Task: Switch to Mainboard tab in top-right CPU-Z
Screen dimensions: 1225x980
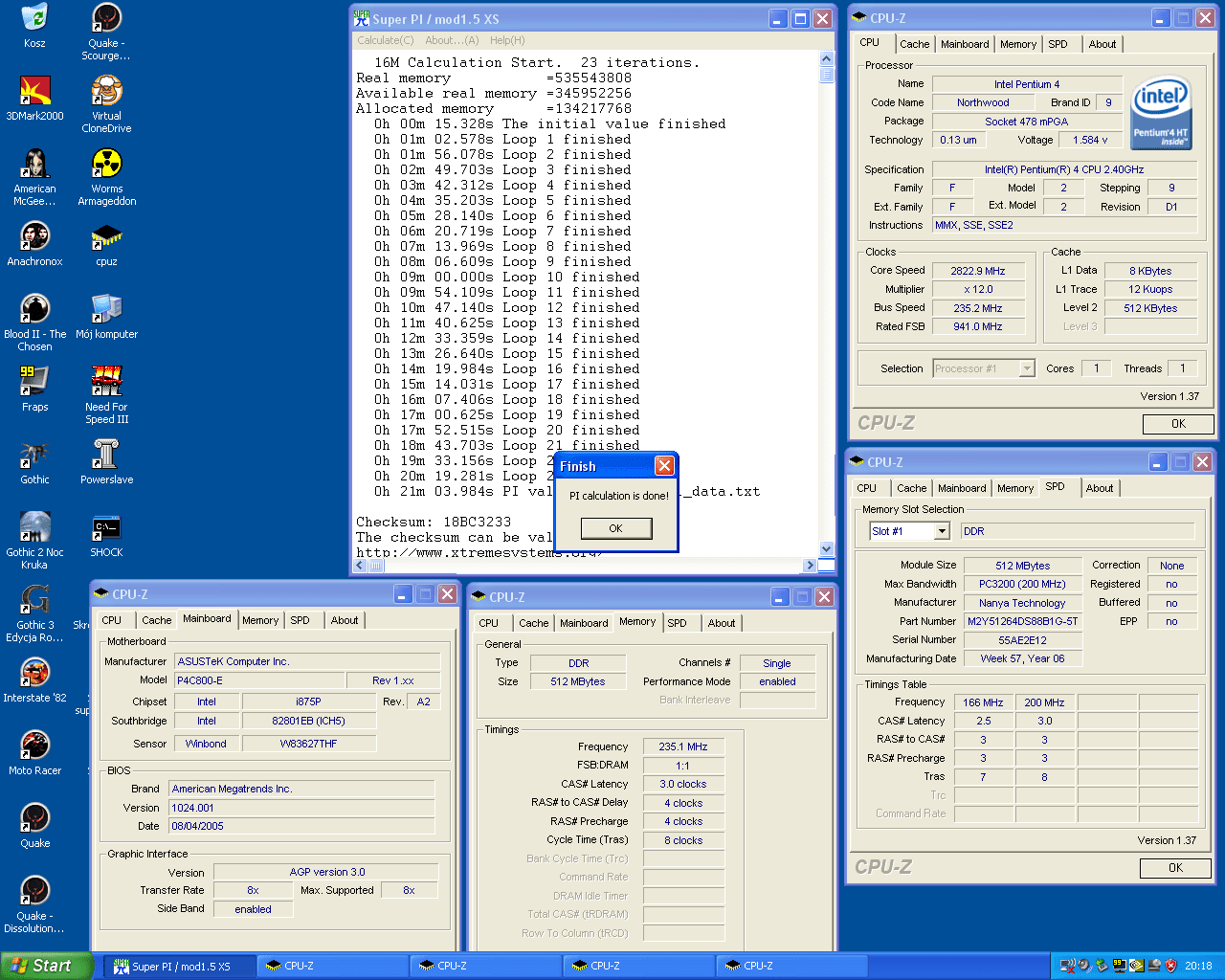Action: click(965, 44)
